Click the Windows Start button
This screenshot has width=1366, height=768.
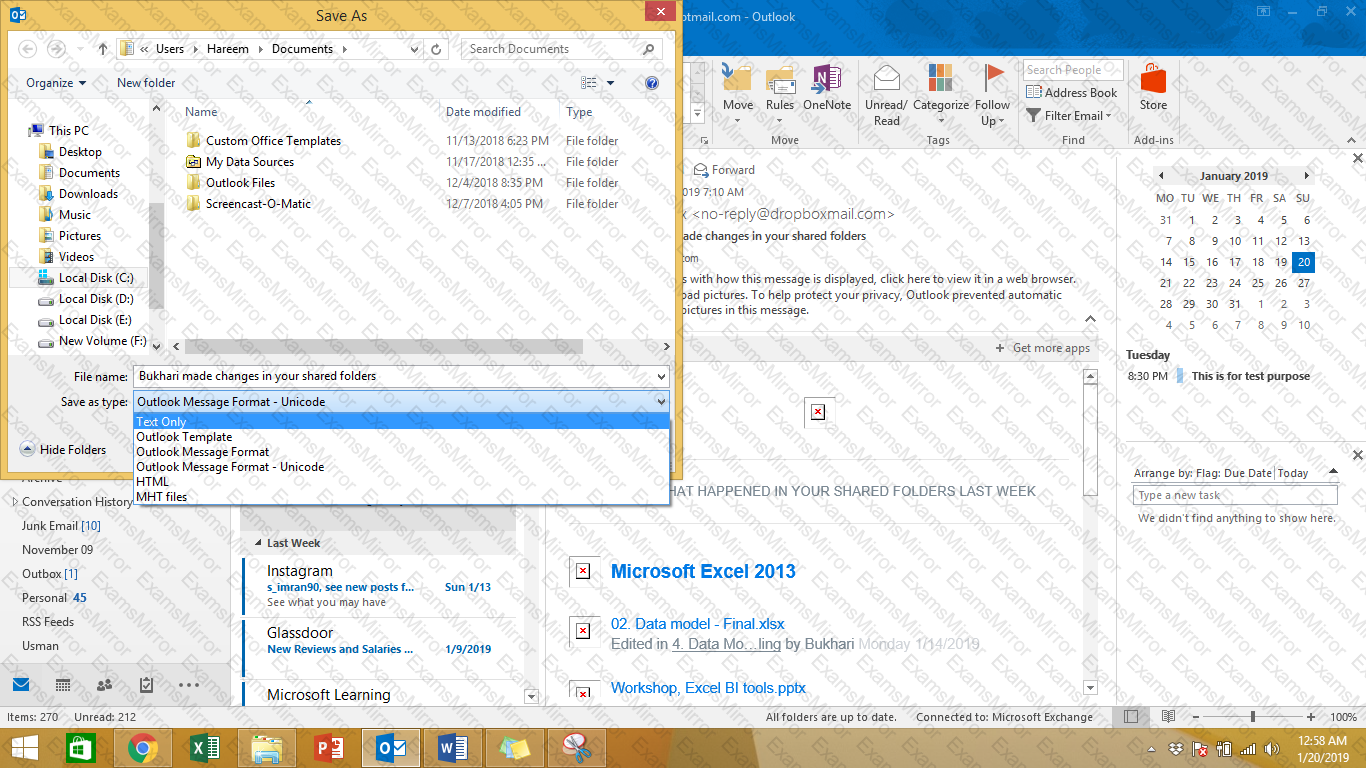coord(25,748)
